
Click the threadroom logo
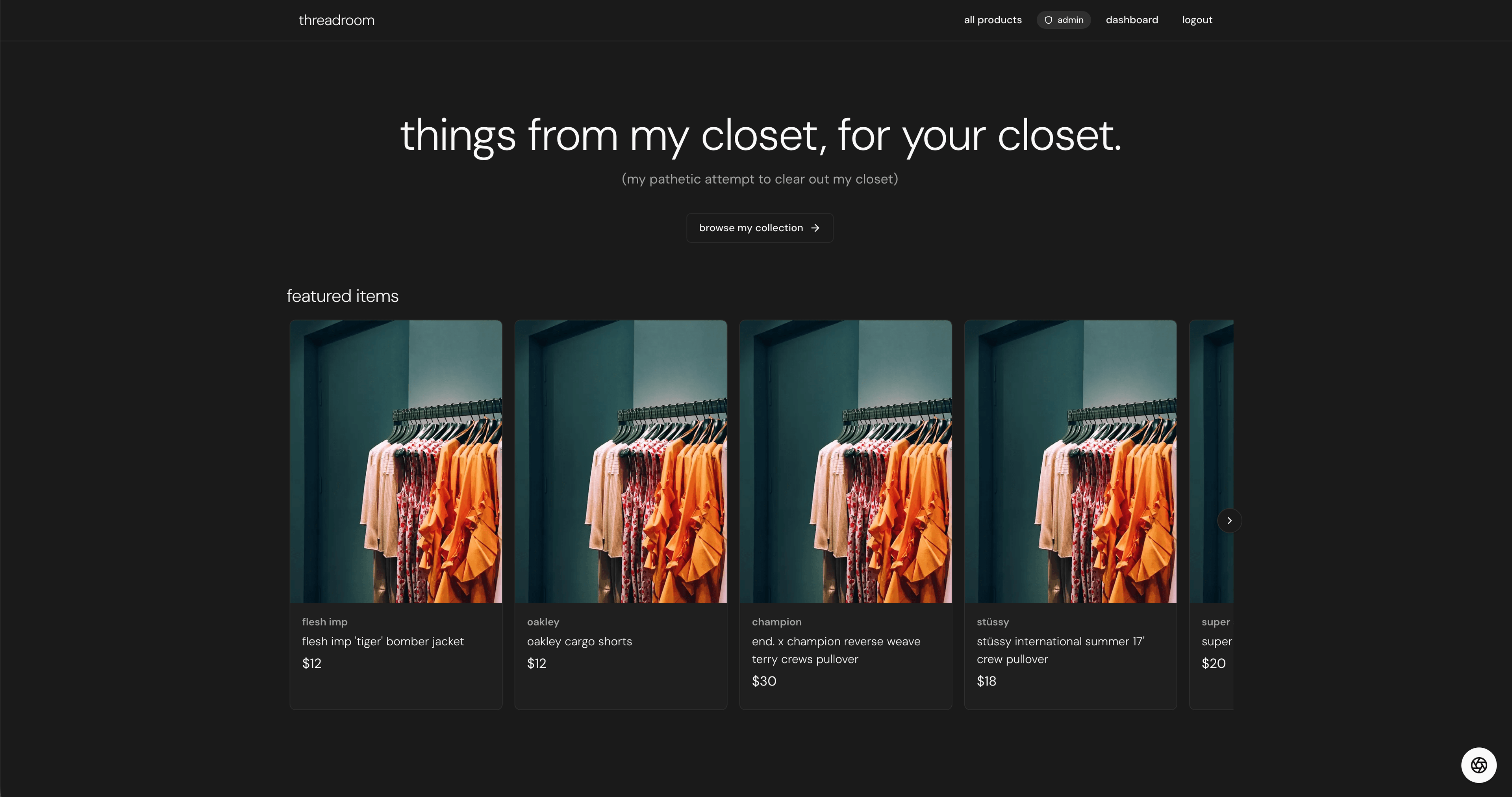coord(336,20)
